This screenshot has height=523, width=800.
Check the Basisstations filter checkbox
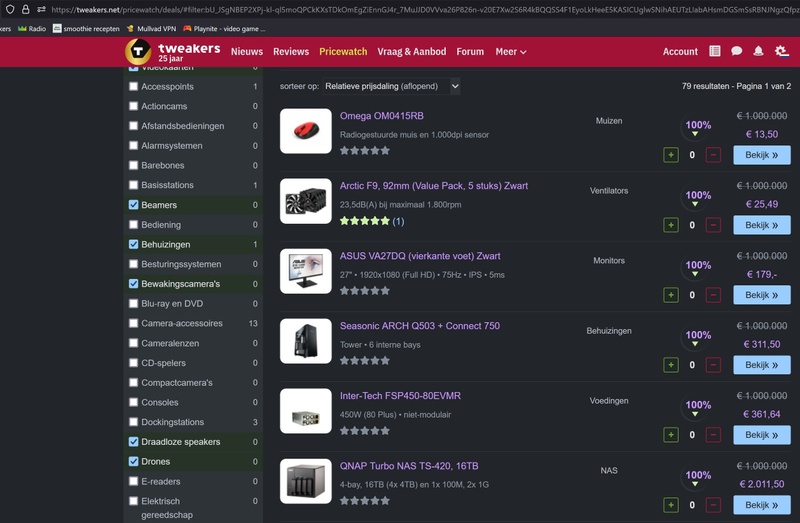[134, 185]
